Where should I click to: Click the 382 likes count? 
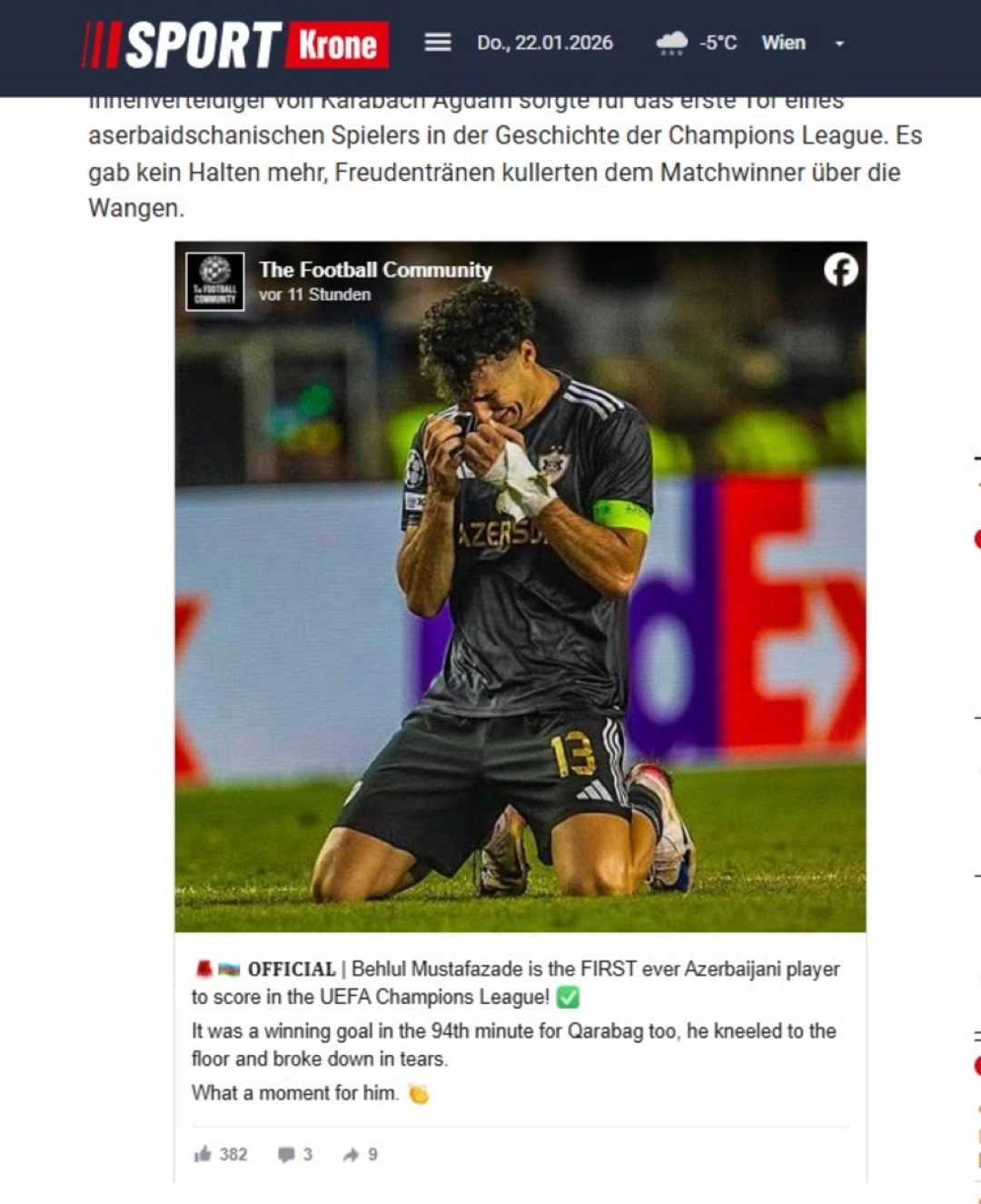(x=233, y=1154)
